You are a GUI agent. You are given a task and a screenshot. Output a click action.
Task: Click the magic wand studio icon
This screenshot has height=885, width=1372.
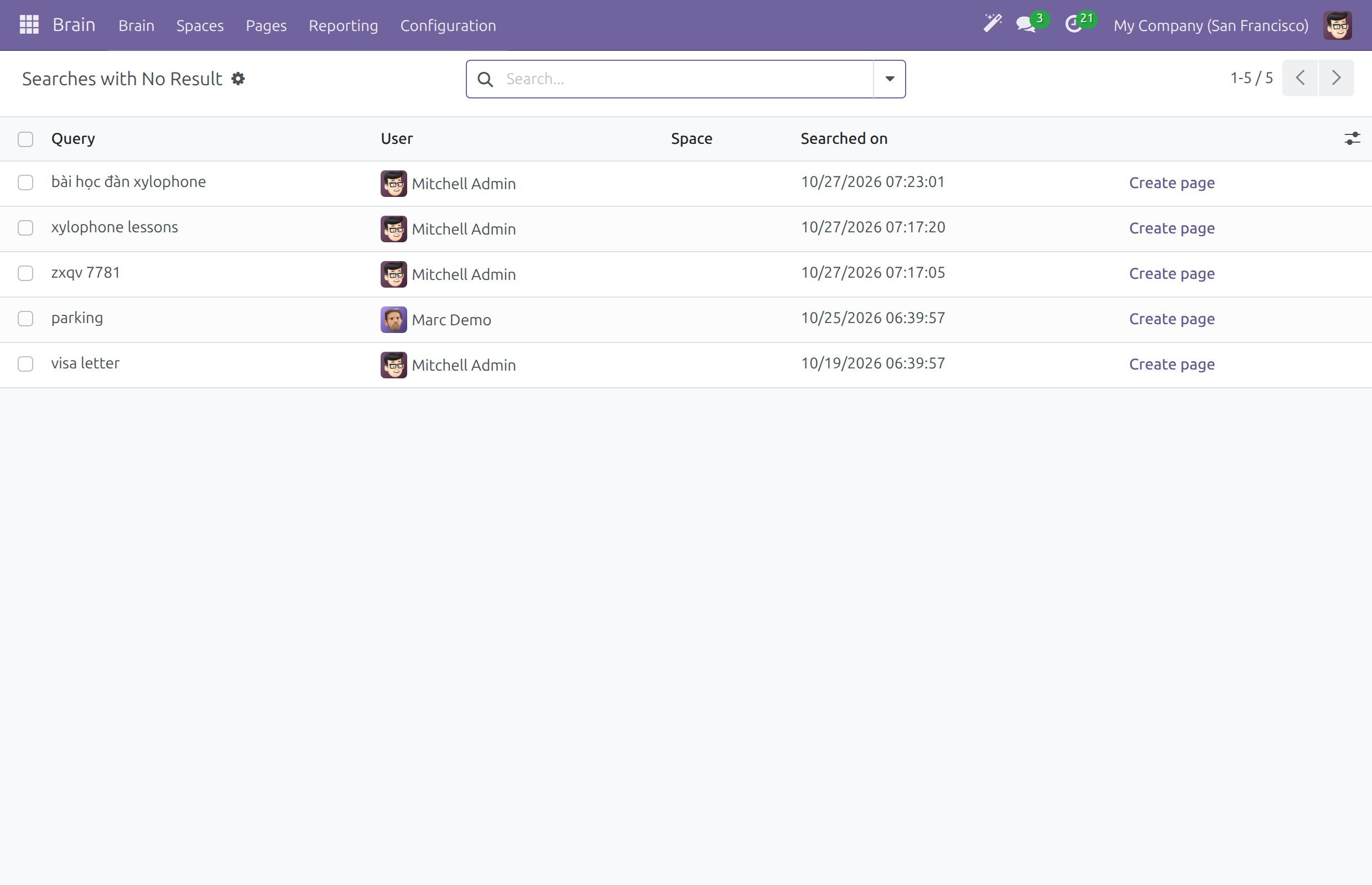click(x=992, y=24)
